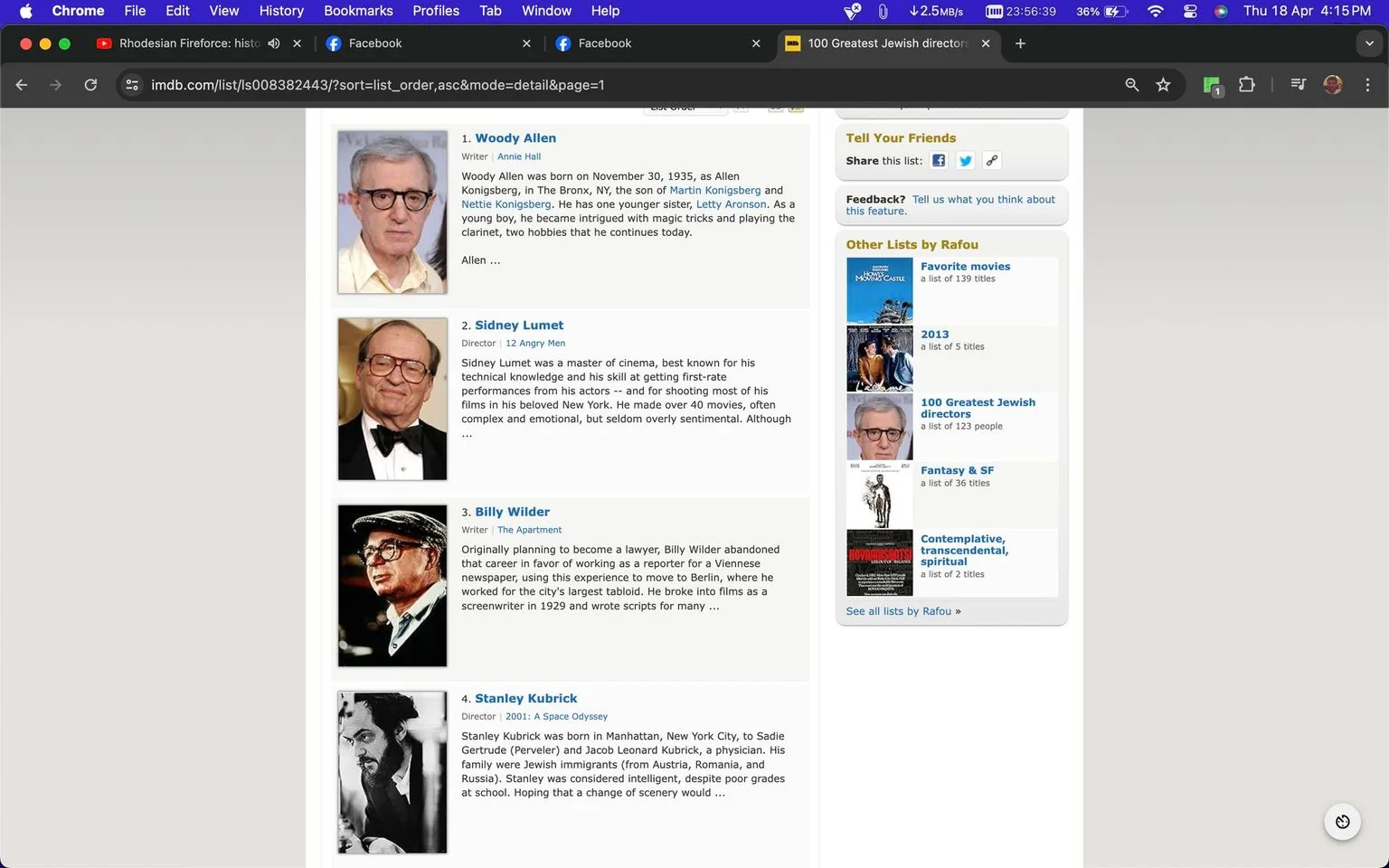
Task: Open Wi-Fi status menu
Action: click(x=1155, y=11)
